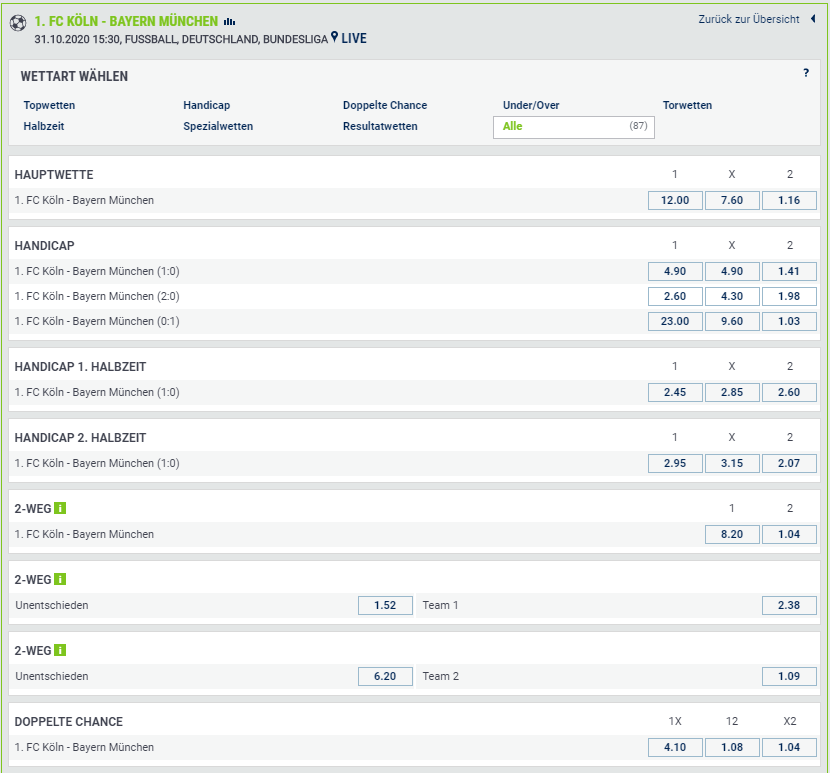This screenshot has width=830, height=773.
Task: Pick 2-Weg odds 8.20
Action: click(x=732, y=534)
